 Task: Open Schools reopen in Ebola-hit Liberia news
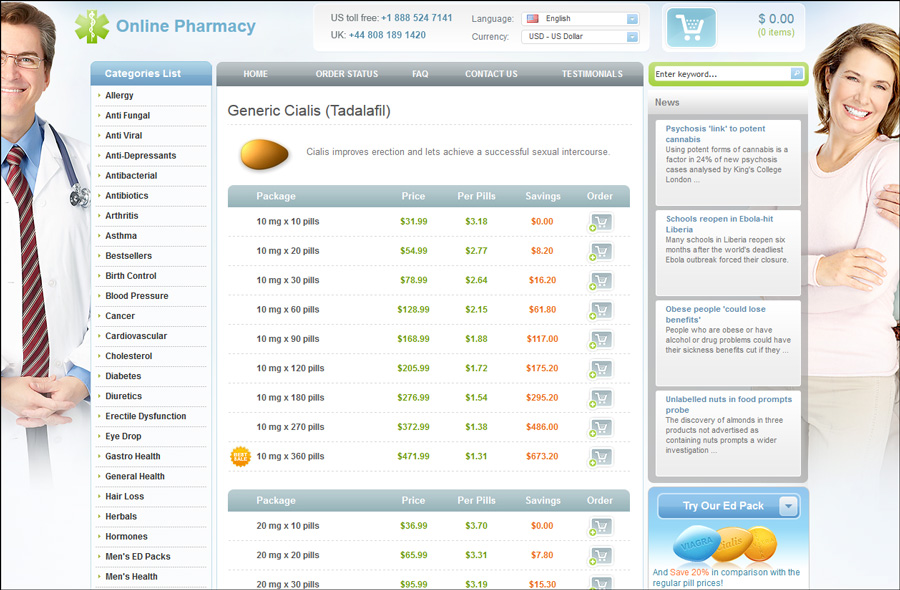tap(719, 224)
